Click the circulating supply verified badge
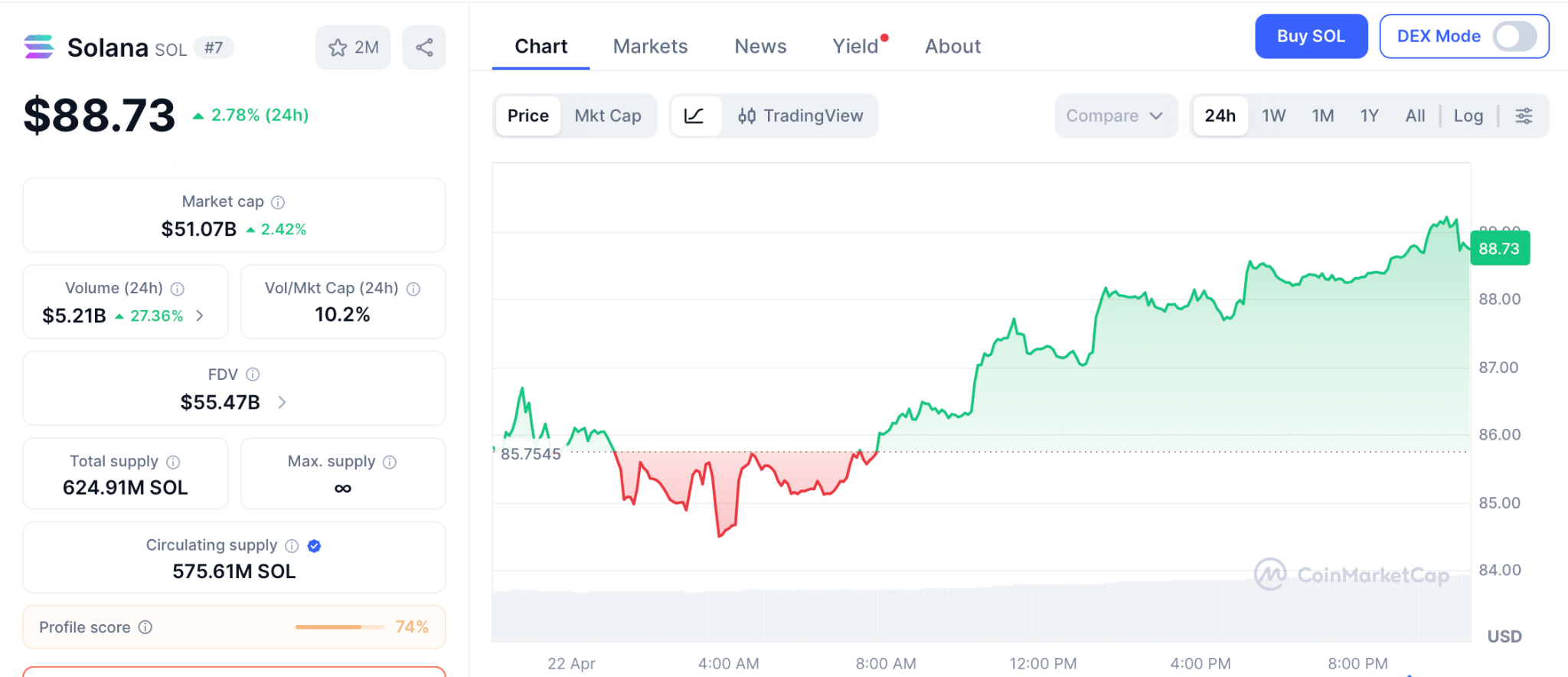 tap(314, 546)
